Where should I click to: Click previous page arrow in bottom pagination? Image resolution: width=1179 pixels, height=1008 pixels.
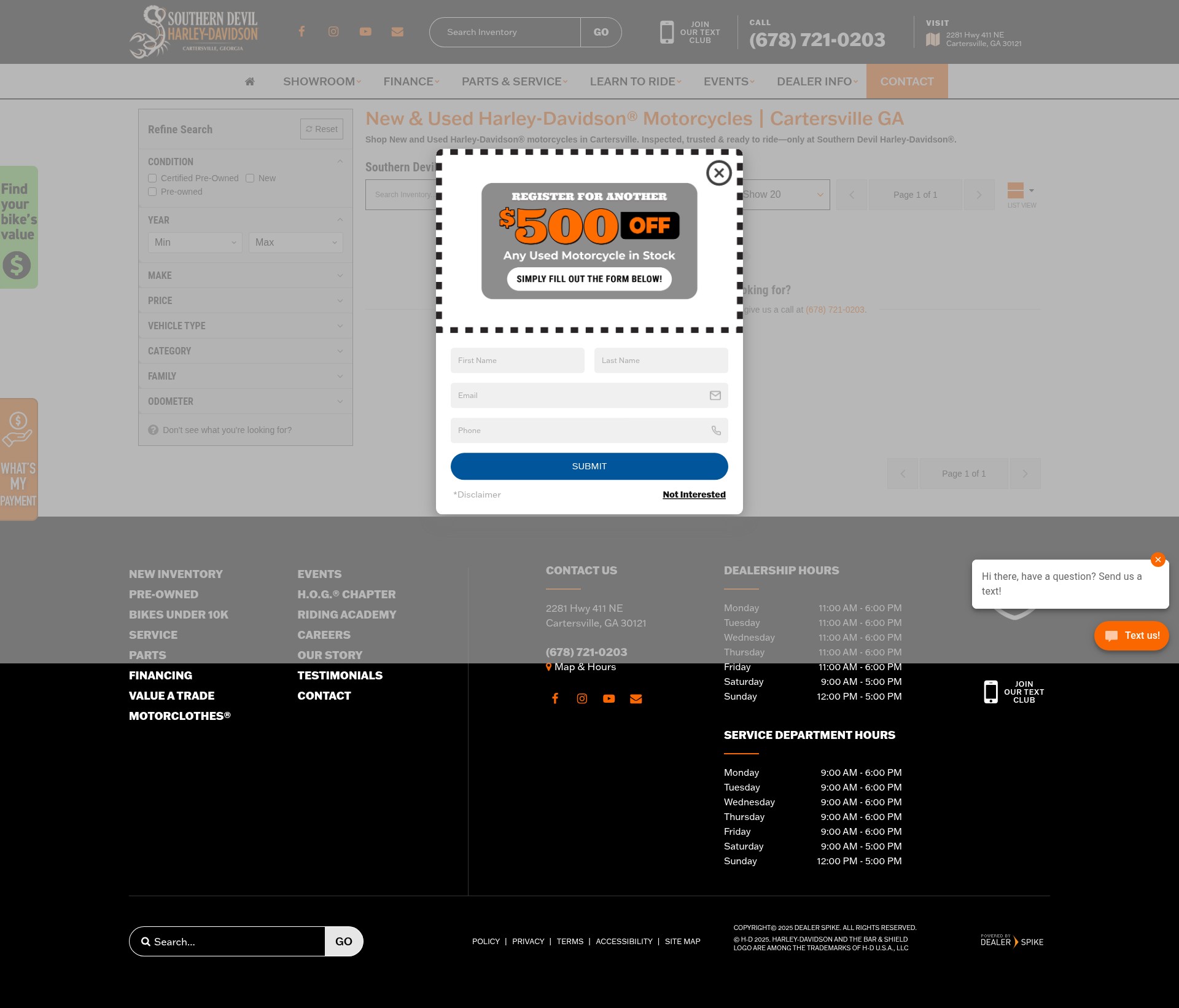[903, 474]
